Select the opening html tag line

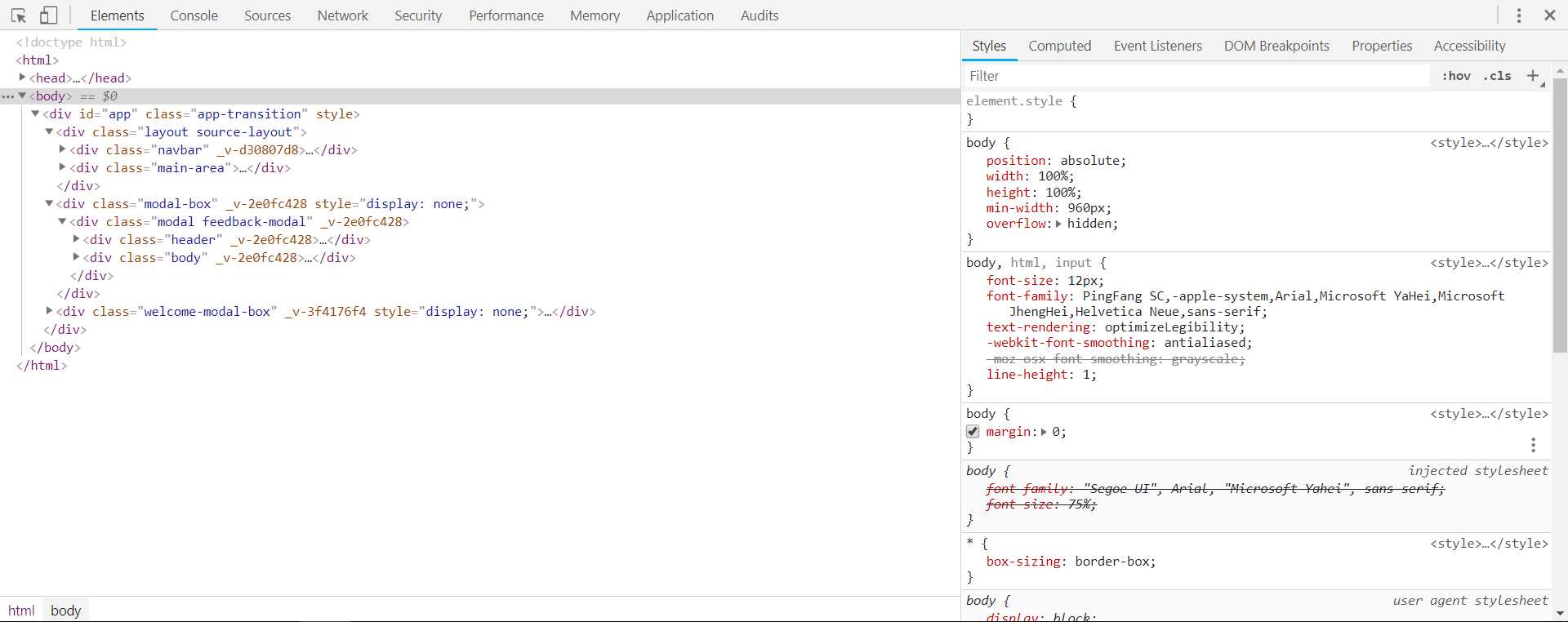pyautogui.click(x=38, y=60)
